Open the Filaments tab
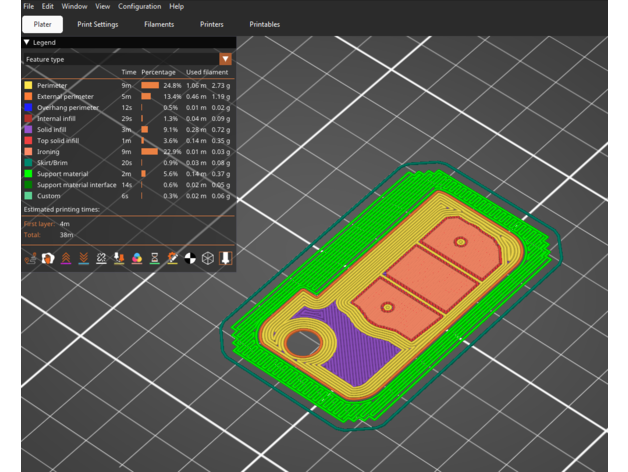 tap(159, 24)
